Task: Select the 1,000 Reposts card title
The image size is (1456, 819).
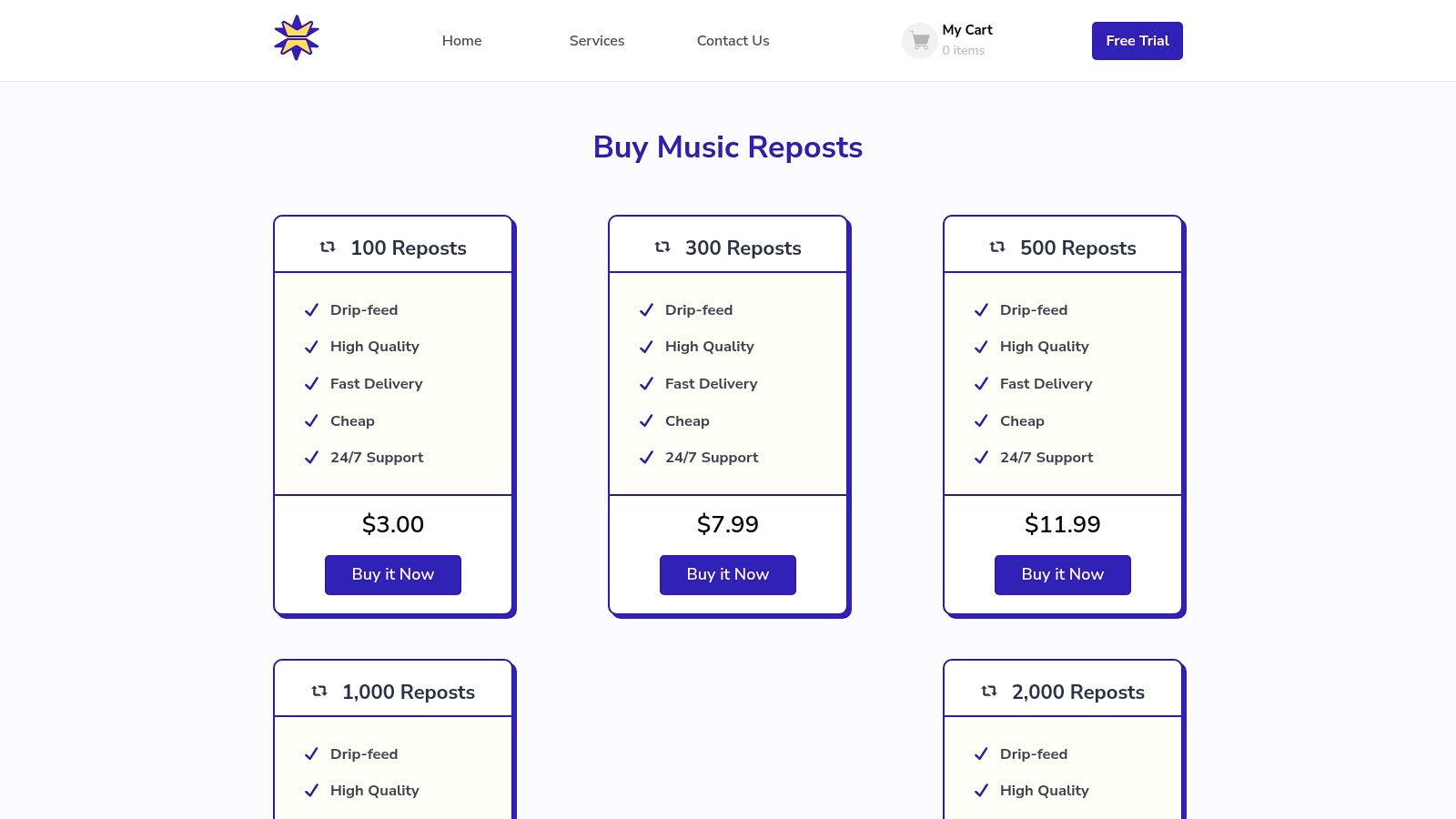Action: (409, 693)
